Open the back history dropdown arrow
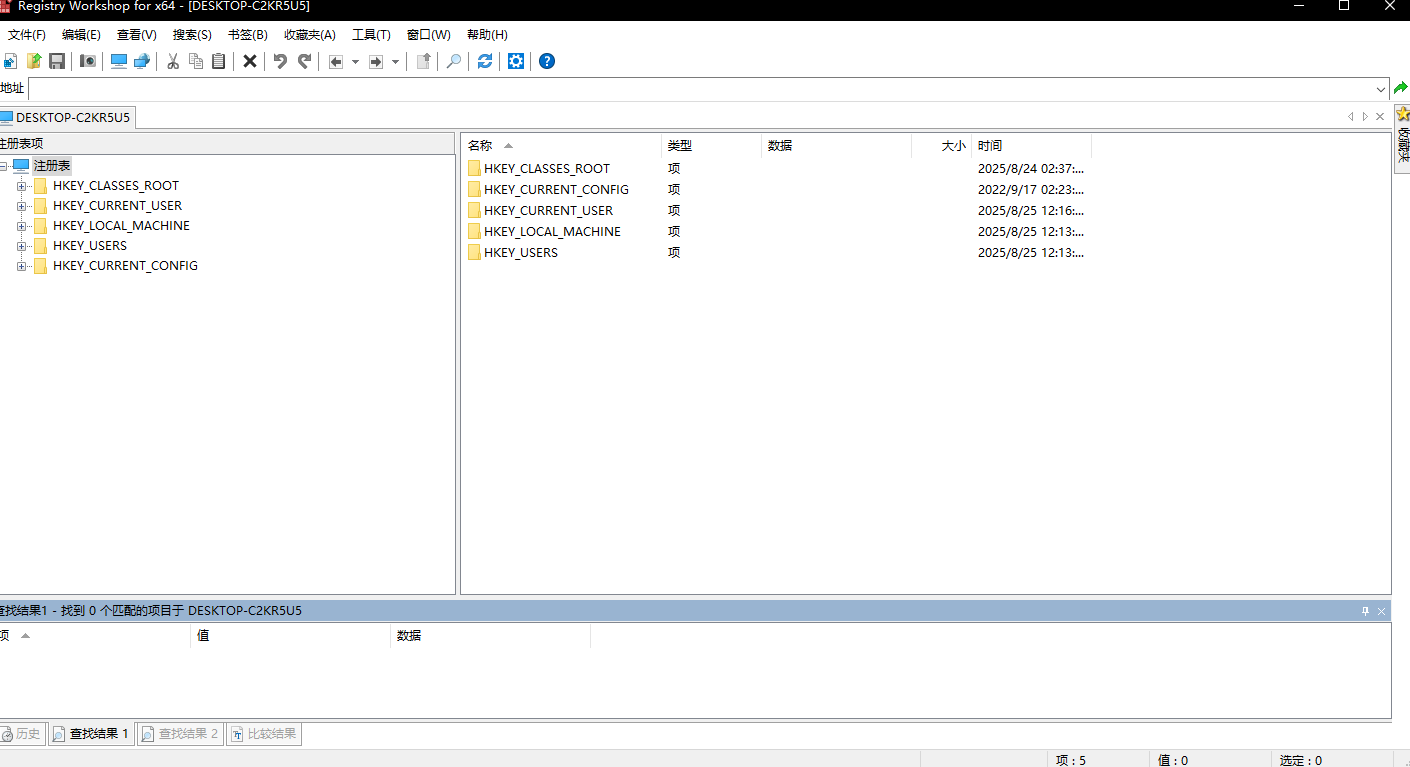 coord(355,61)
